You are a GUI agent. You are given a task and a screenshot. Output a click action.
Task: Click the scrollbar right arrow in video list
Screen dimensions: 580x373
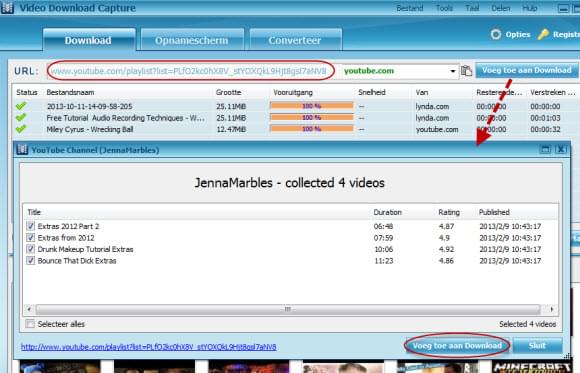(x=552, y=309)
